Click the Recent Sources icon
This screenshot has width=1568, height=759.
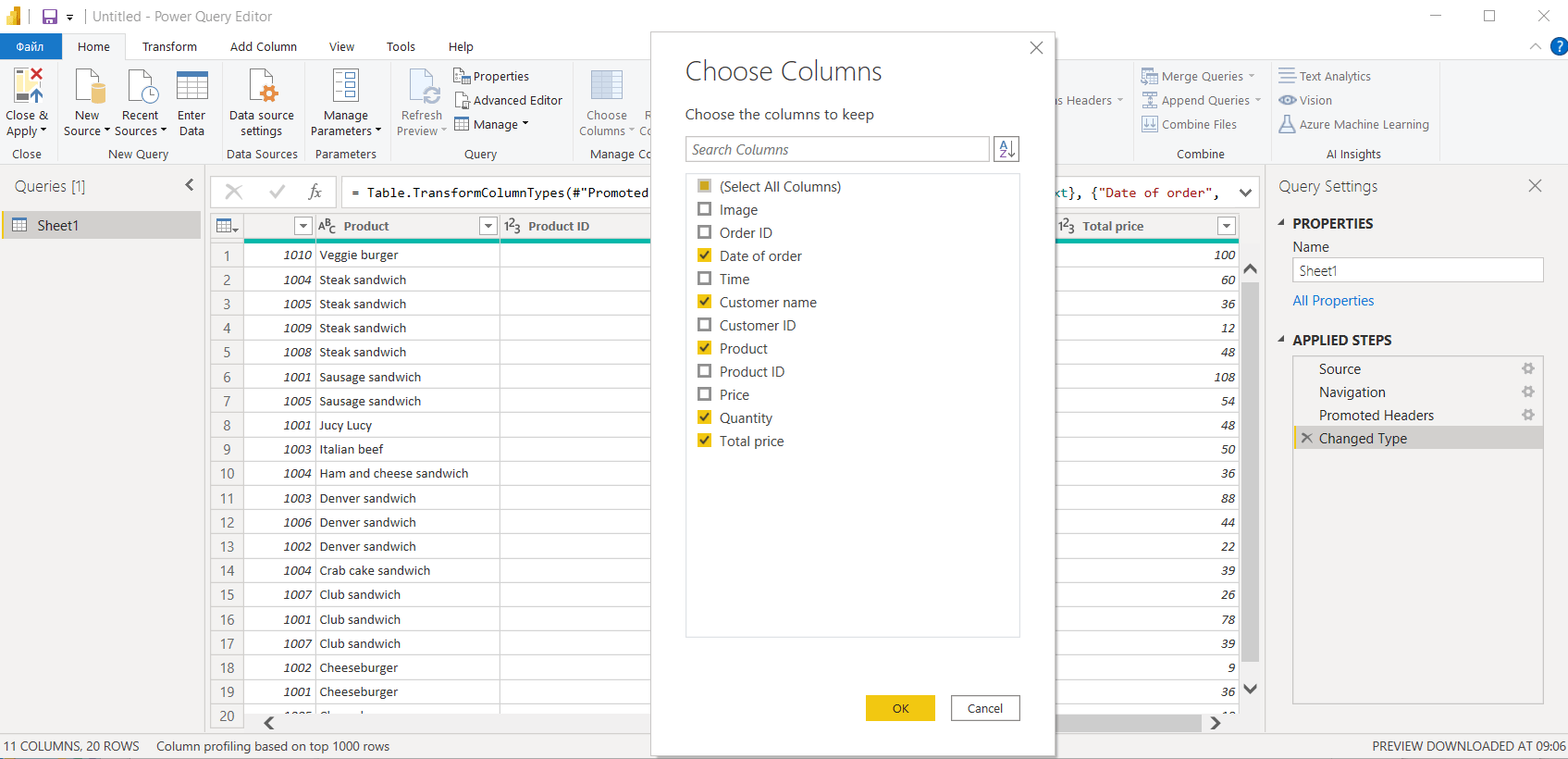coord(142,84)
